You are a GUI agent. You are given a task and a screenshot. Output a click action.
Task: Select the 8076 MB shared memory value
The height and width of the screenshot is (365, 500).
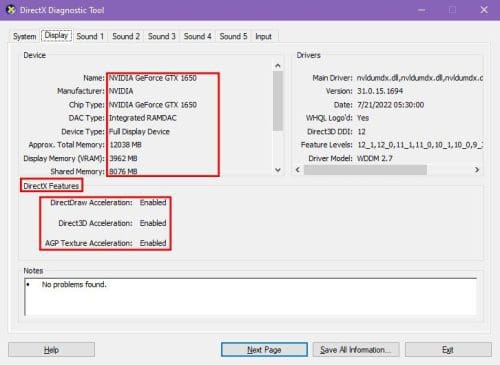pyautogui.click(x=123, y=171)
